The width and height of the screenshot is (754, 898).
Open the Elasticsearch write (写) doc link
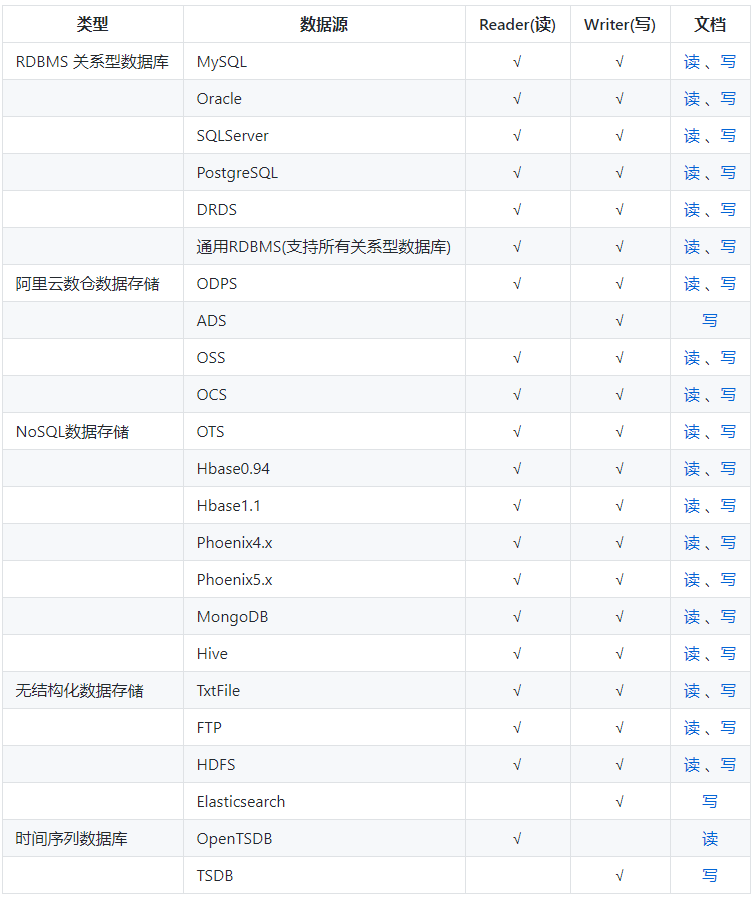[x=710, y=802]
